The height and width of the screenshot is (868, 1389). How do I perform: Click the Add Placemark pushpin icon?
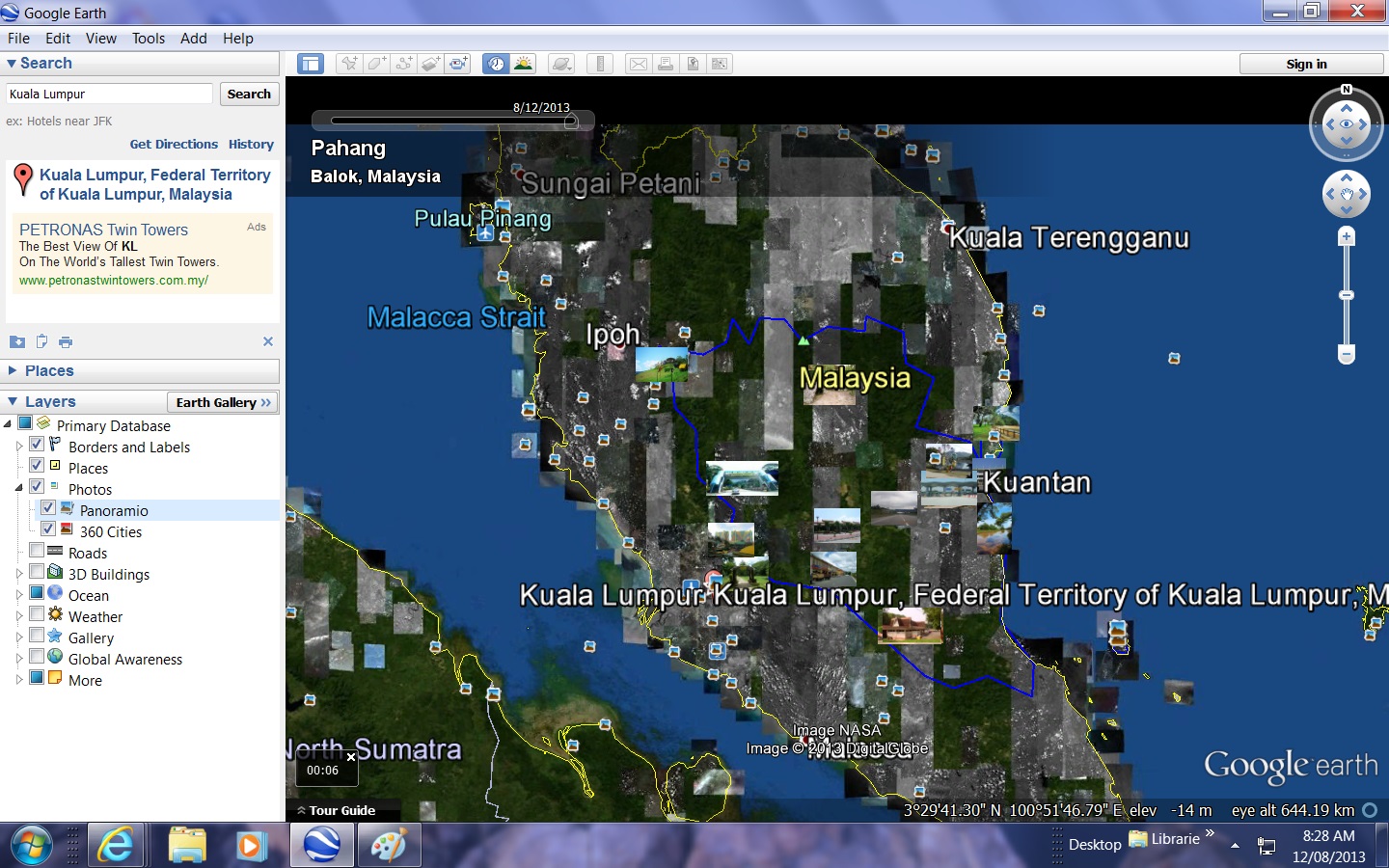point(349,64)
